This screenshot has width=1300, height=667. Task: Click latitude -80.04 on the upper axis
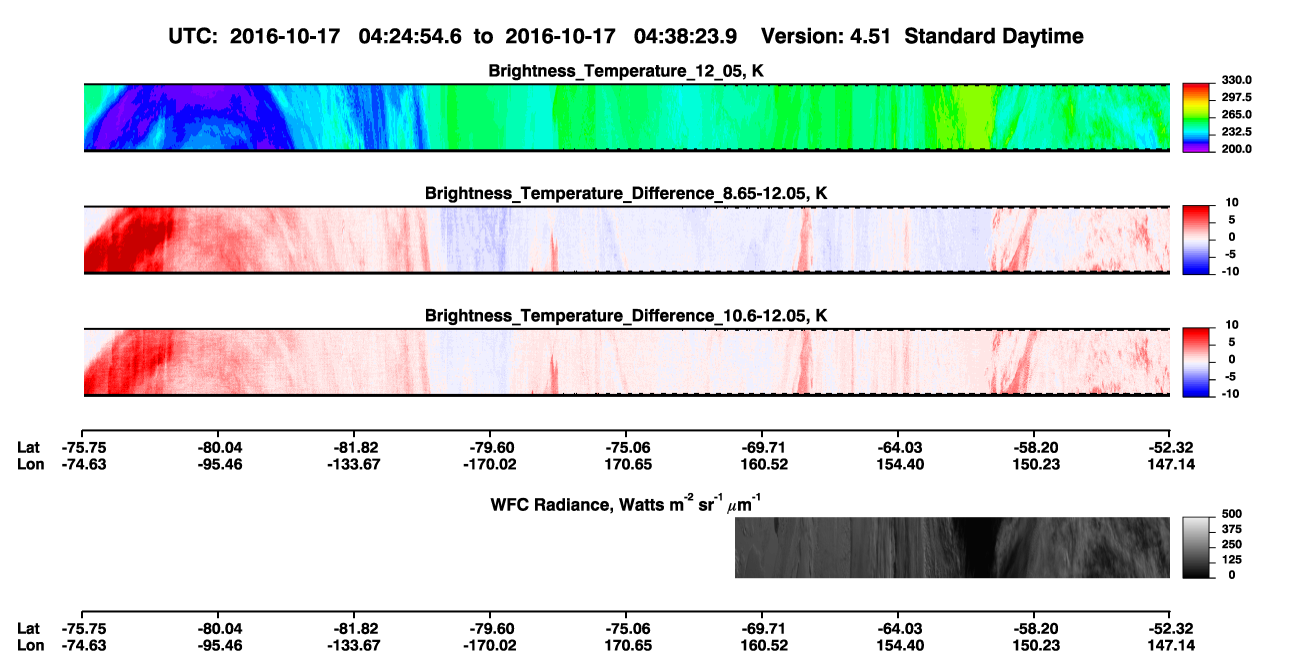(217, 447)
